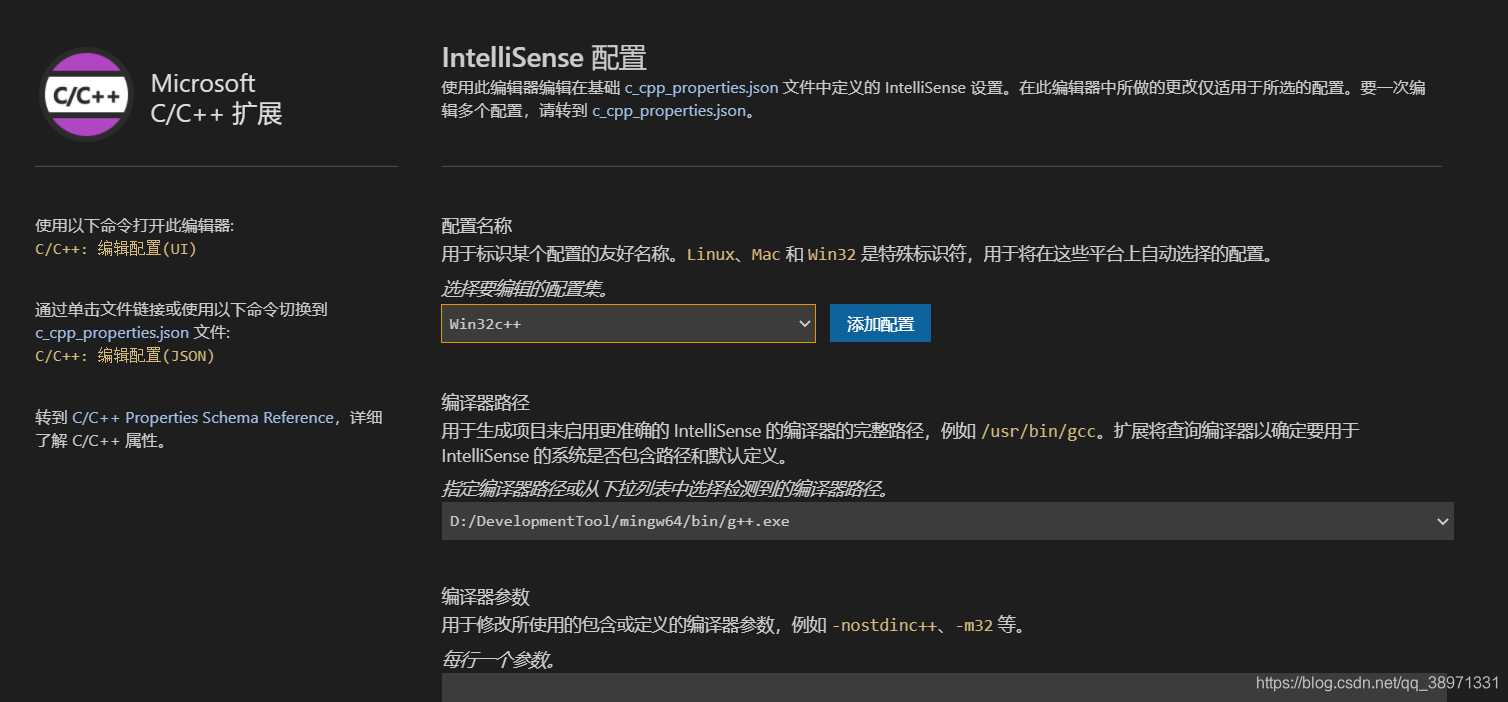Click the 编译器路径 section label
The image size is (1508, 702).
click(x=486, y=403)
